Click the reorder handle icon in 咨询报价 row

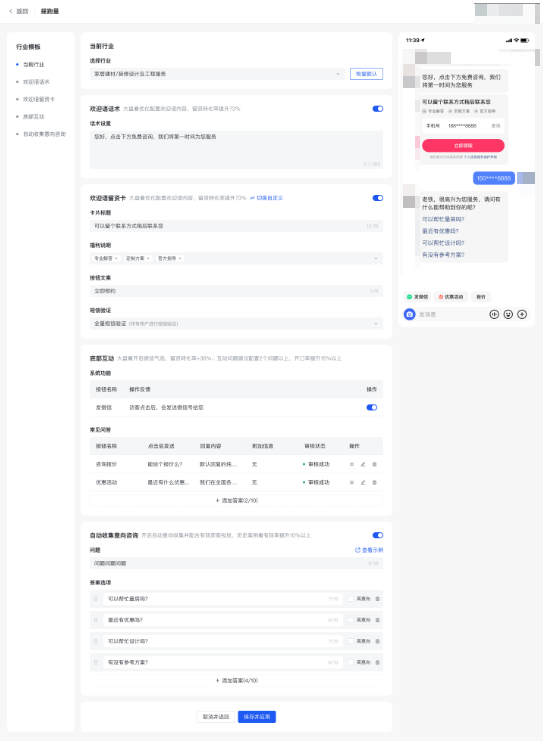(352, 465)
